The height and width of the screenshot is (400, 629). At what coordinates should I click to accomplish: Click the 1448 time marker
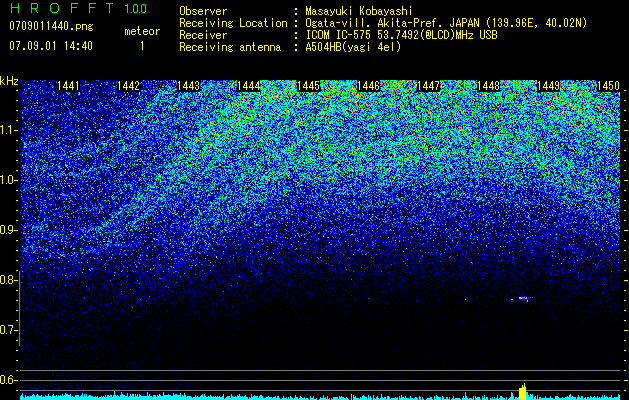coord(489,86)
